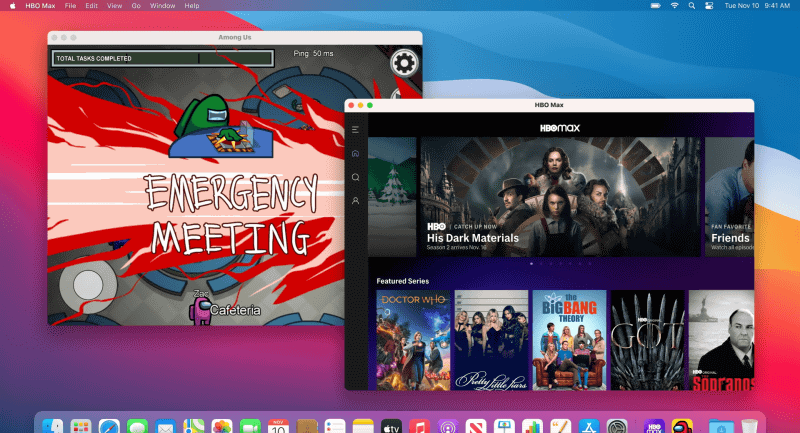Go to previous banner with snowy tree
Image resolution: width=800 pixels, height=433 pixels.
[392, 196]
